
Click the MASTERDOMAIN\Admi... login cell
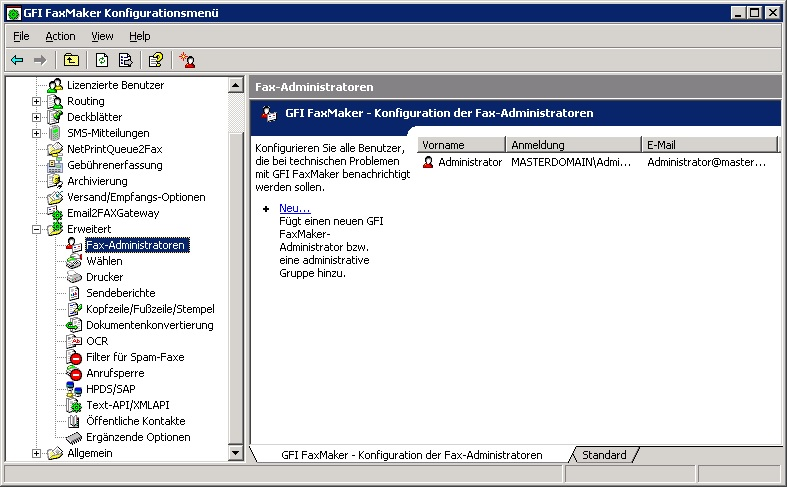point(571,162)
